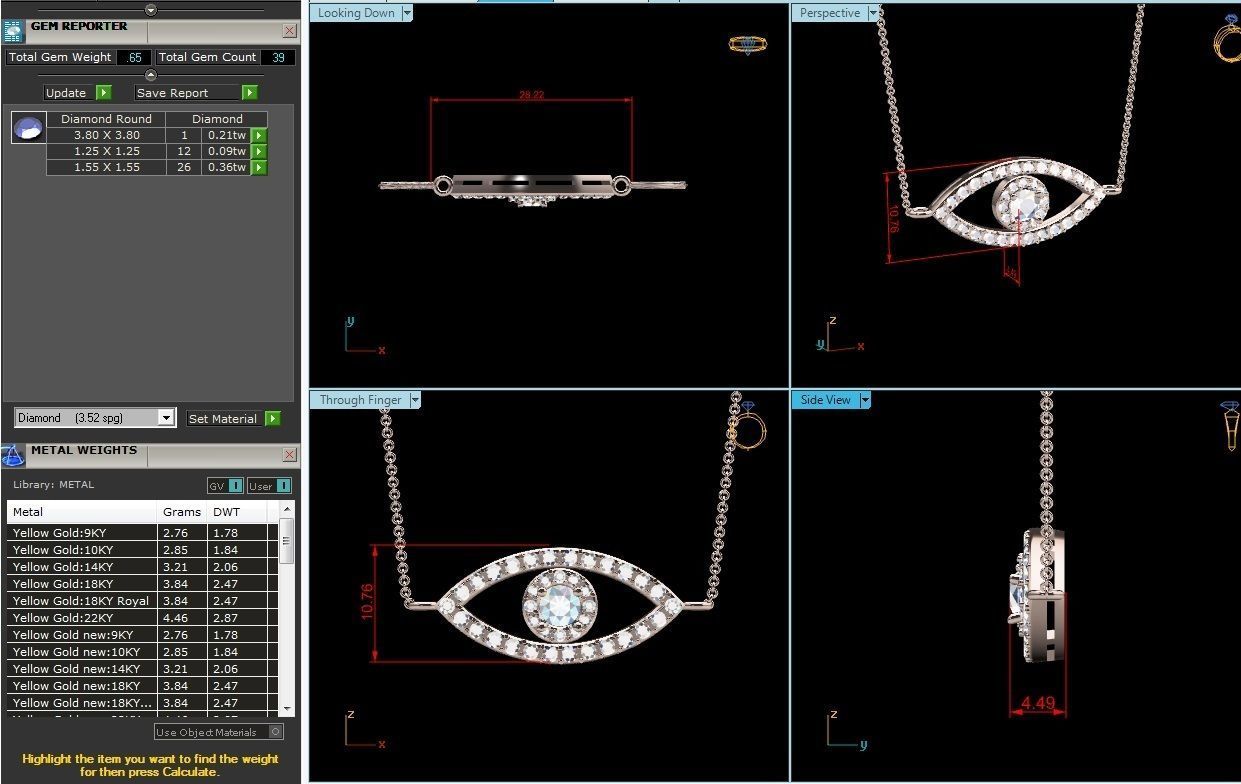Open the Through Finger viewport dropdown arrow

415,400
